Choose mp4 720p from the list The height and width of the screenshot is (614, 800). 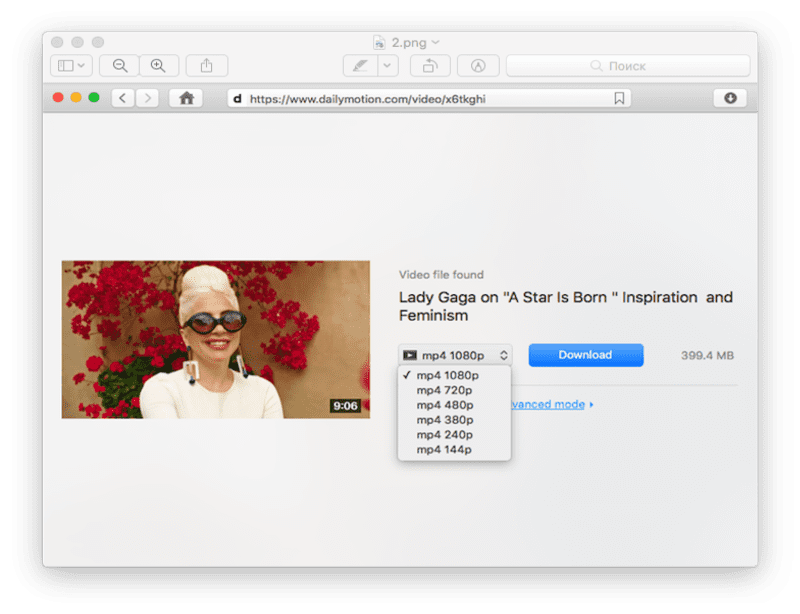(x=445, y=390)
